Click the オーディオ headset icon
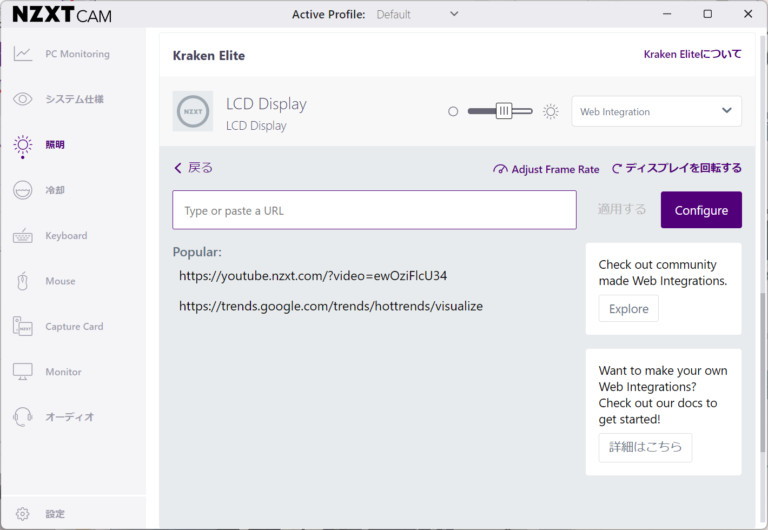This screenshot has height=530, width=768. click(22, 417)
